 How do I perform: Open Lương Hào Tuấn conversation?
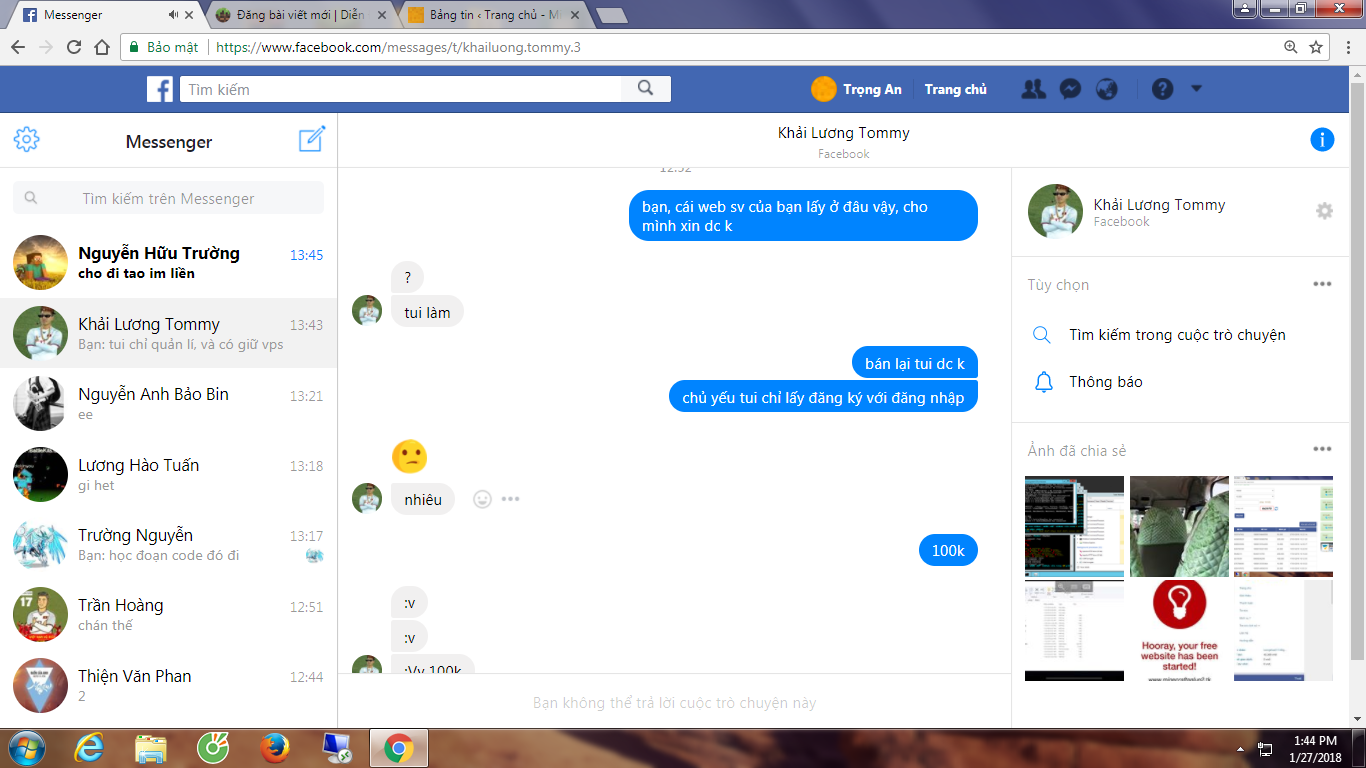click(x=169, y=474)
